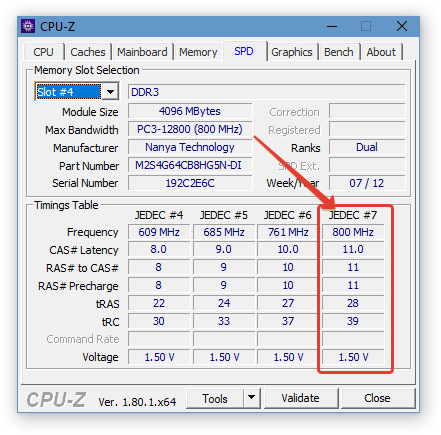Switch to the Memory tab
Screen dimensions: 441x435
pyautogui.click(x=198, y=52)
